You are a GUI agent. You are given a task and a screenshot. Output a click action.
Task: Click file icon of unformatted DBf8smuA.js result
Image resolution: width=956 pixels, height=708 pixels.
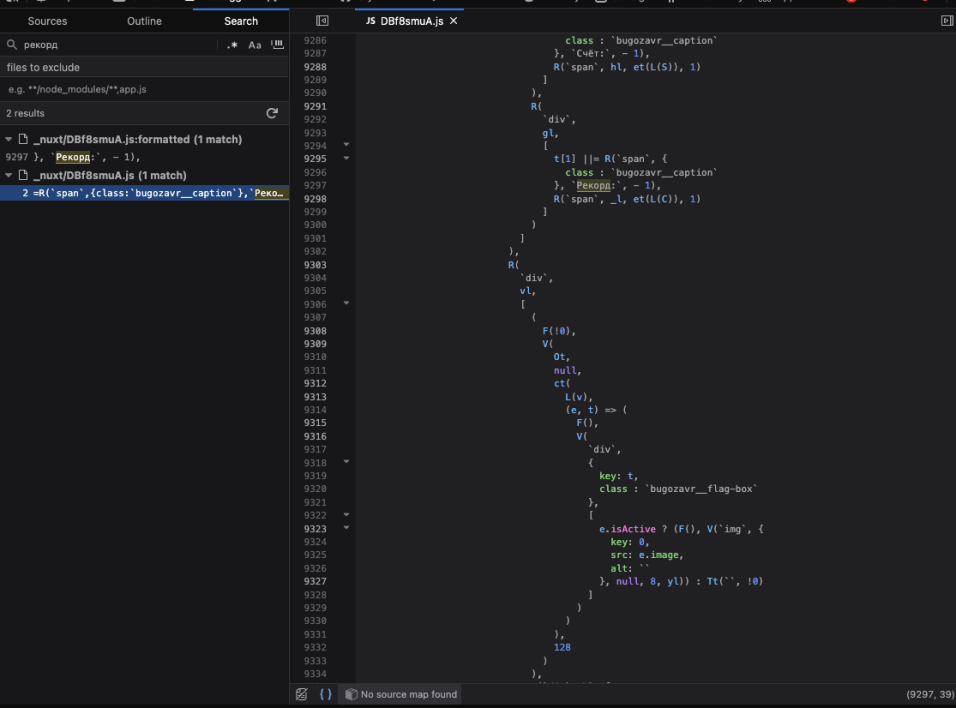coord(23,175)
